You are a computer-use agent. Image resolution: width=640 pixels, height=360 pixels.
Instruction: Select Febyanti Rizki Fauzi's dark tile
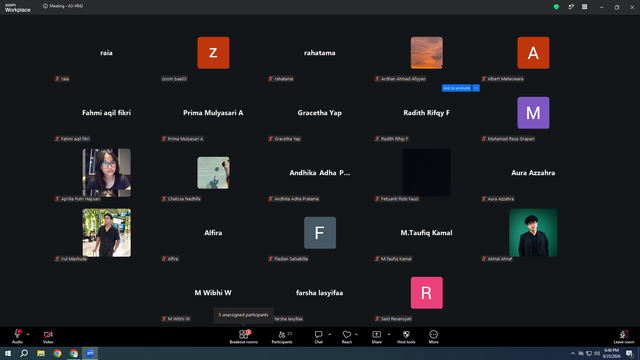(x=427, y=173)
